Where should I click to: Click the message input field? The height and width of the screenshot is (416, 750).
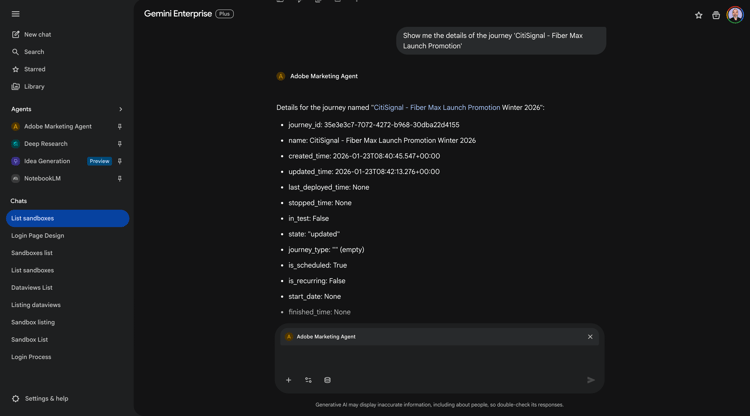[440, 358]
